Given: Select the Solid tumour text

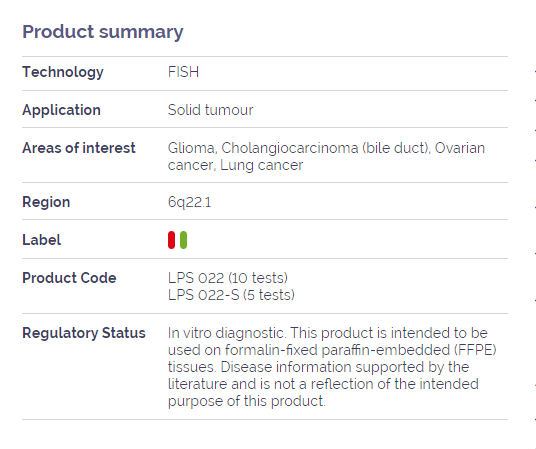Looking at the screenshot, I should [x=211, y=110].
